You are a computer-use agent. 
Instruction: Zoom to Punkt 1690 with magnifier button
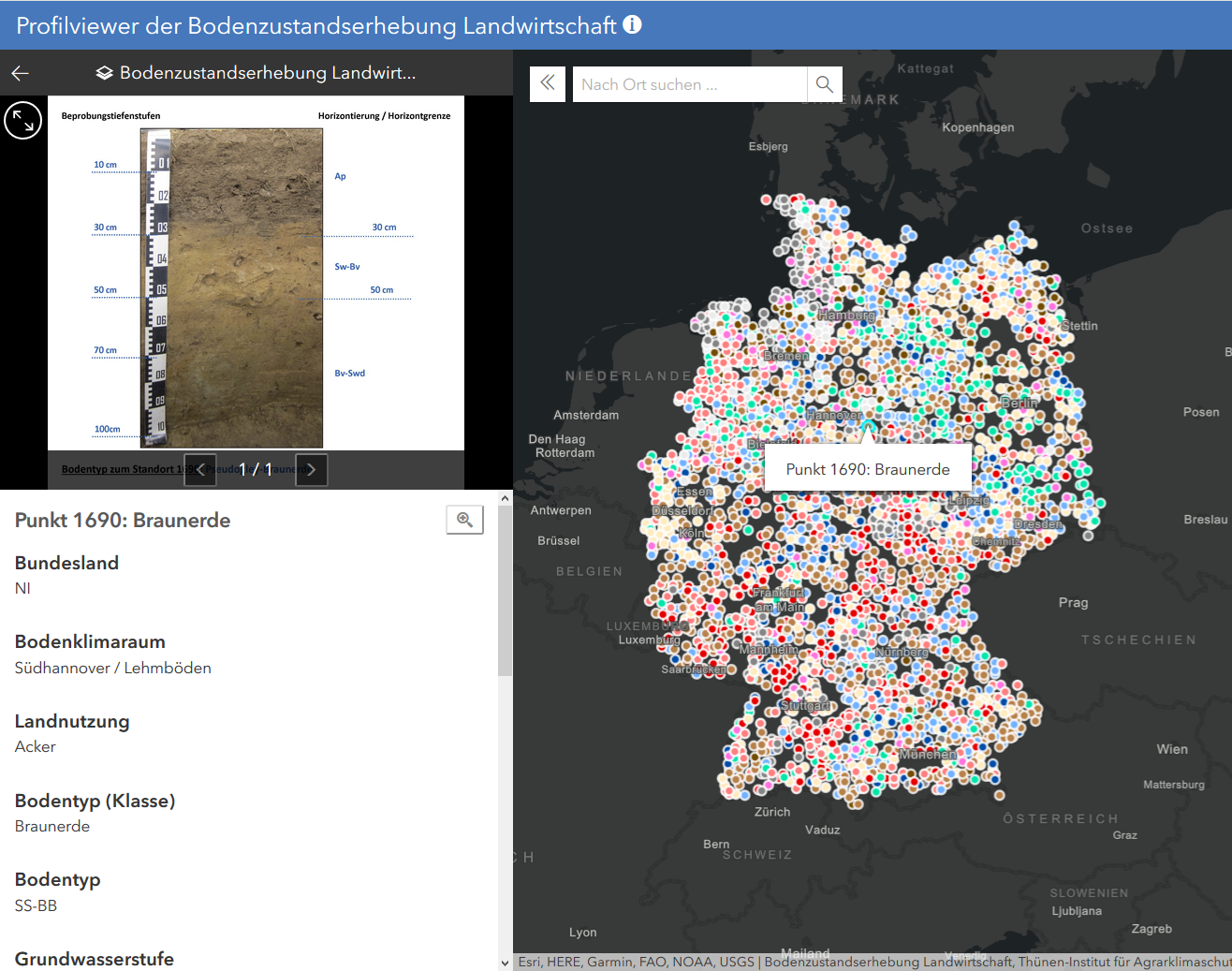click(x=464, y=520)
